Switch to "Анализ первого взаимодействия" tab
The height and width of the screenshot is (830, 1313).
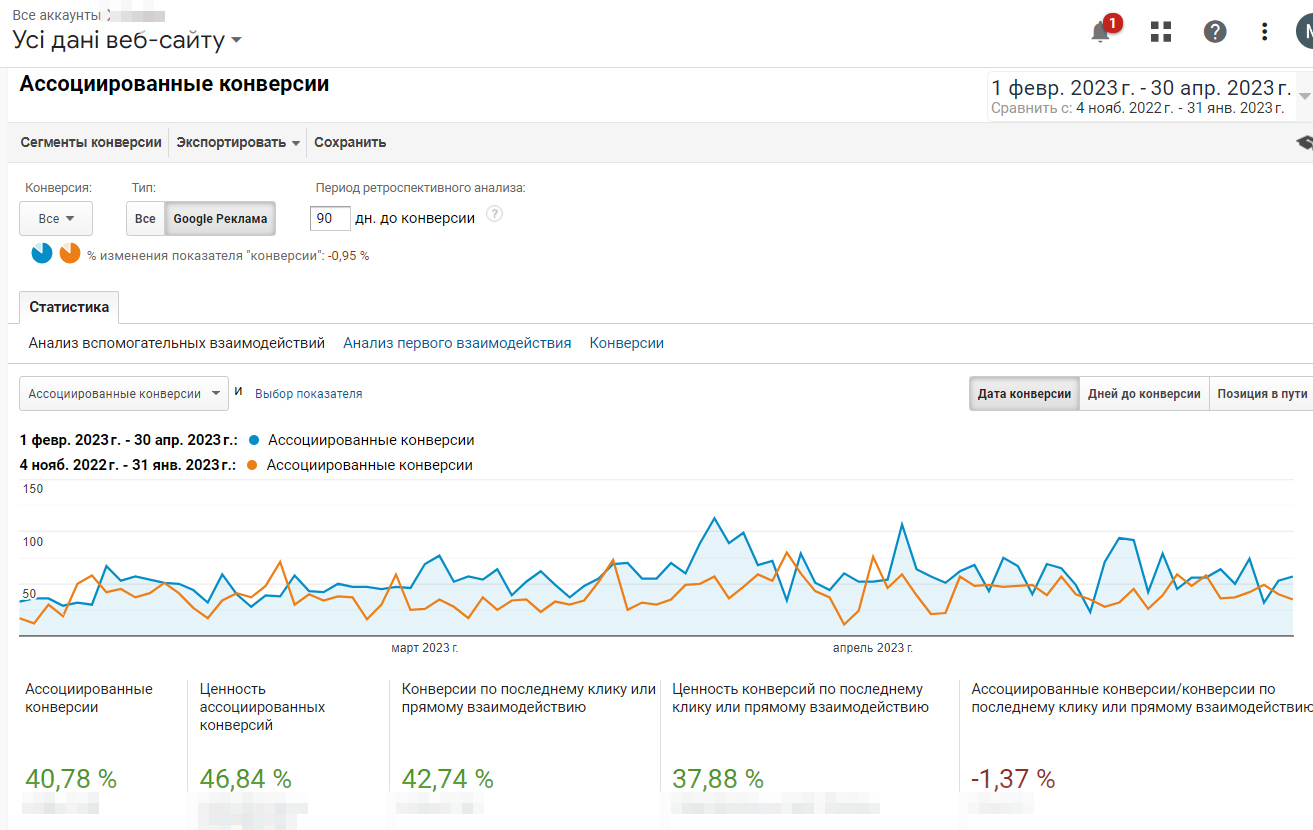[x=457, y=343]
